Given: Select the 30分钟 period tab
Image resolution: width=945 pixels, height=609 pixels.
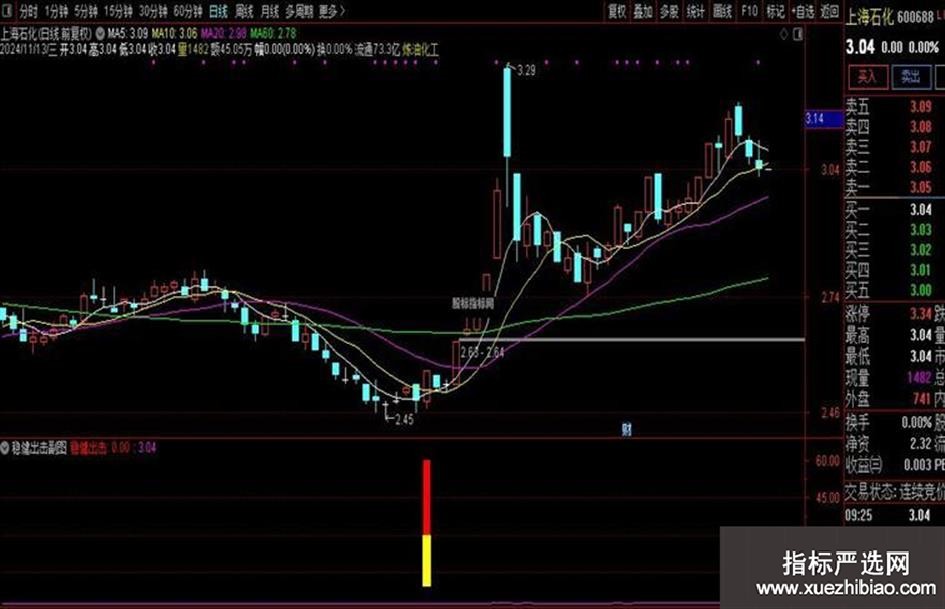Looking at the screenshot, I should pyautogui.click(x=153, y=11).
